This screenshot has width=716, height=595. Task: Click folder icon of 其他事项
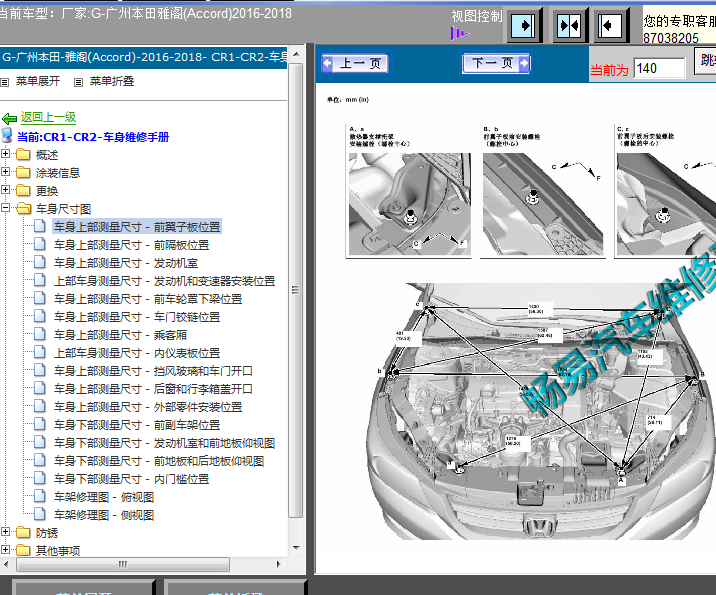point(23,550)
